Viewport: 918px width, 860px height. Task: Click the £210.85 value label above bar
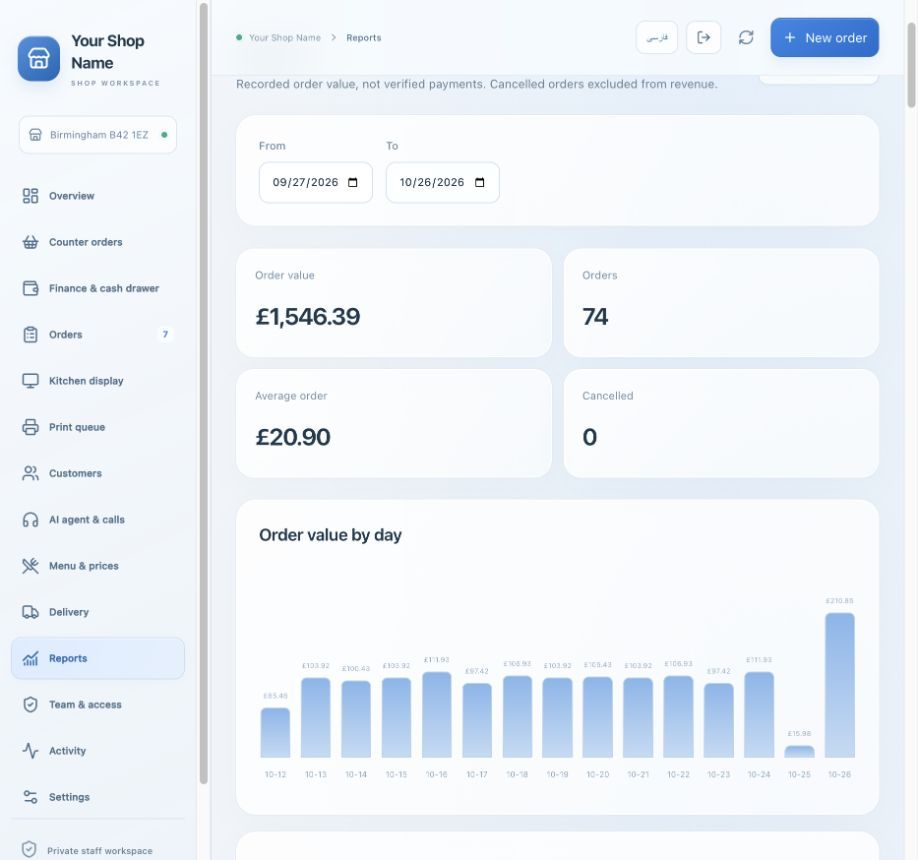(x=840, y=601)
